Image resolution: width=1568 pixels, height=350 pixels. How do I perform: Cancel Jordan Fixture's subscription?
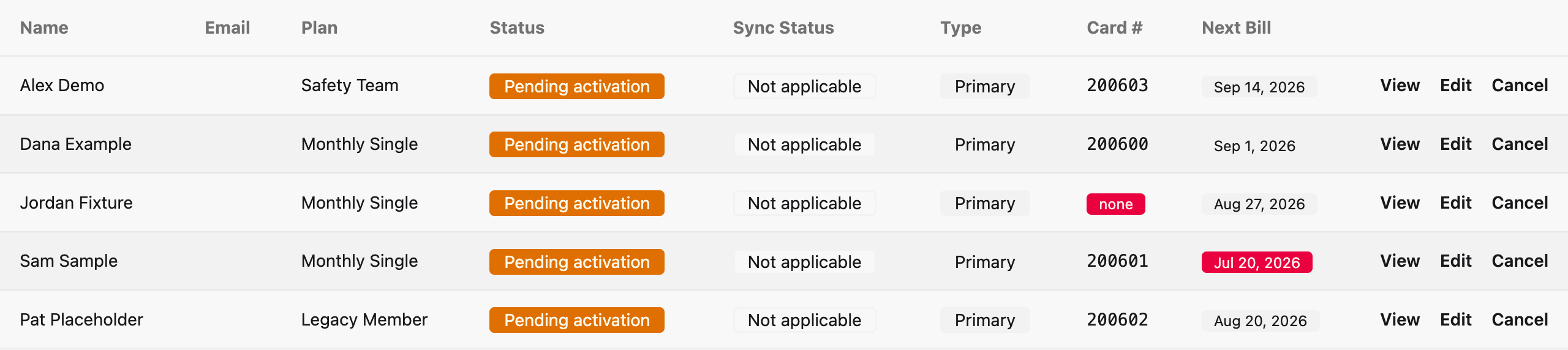click(x=1520, y=203)
